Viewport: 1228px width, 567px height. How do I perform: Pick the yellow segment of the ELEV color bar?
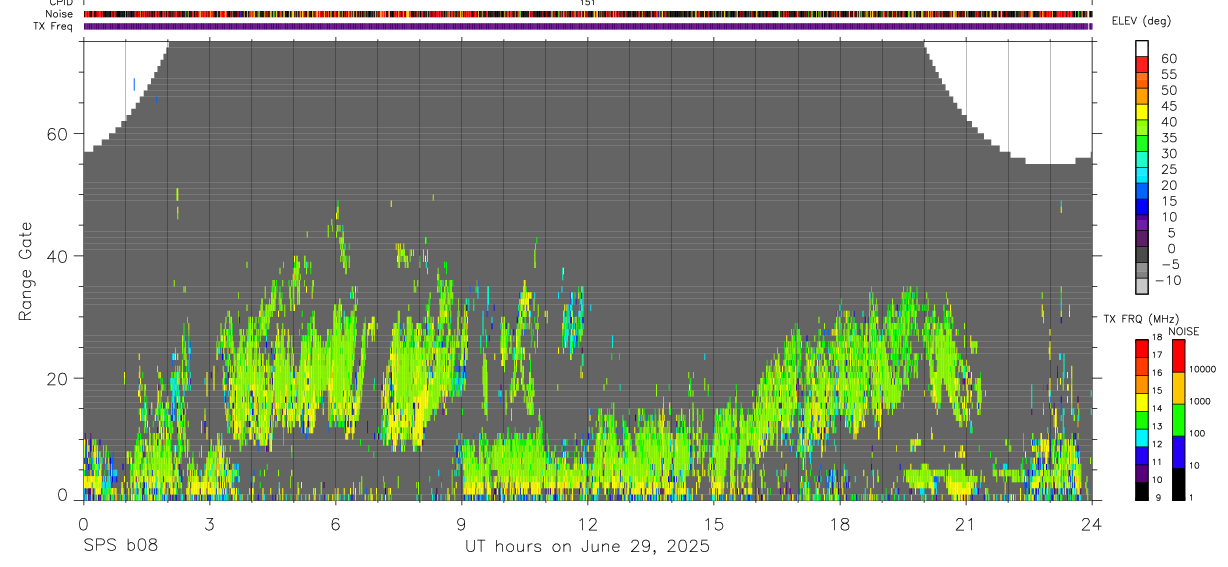pyautogui.click(x=1142, y=111)
